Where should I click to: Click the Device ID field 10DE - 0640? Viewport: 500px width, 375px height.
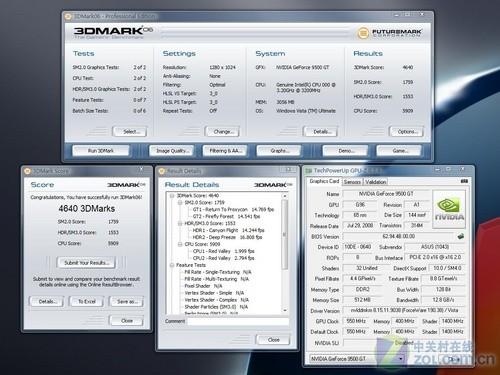coord(358,247)
